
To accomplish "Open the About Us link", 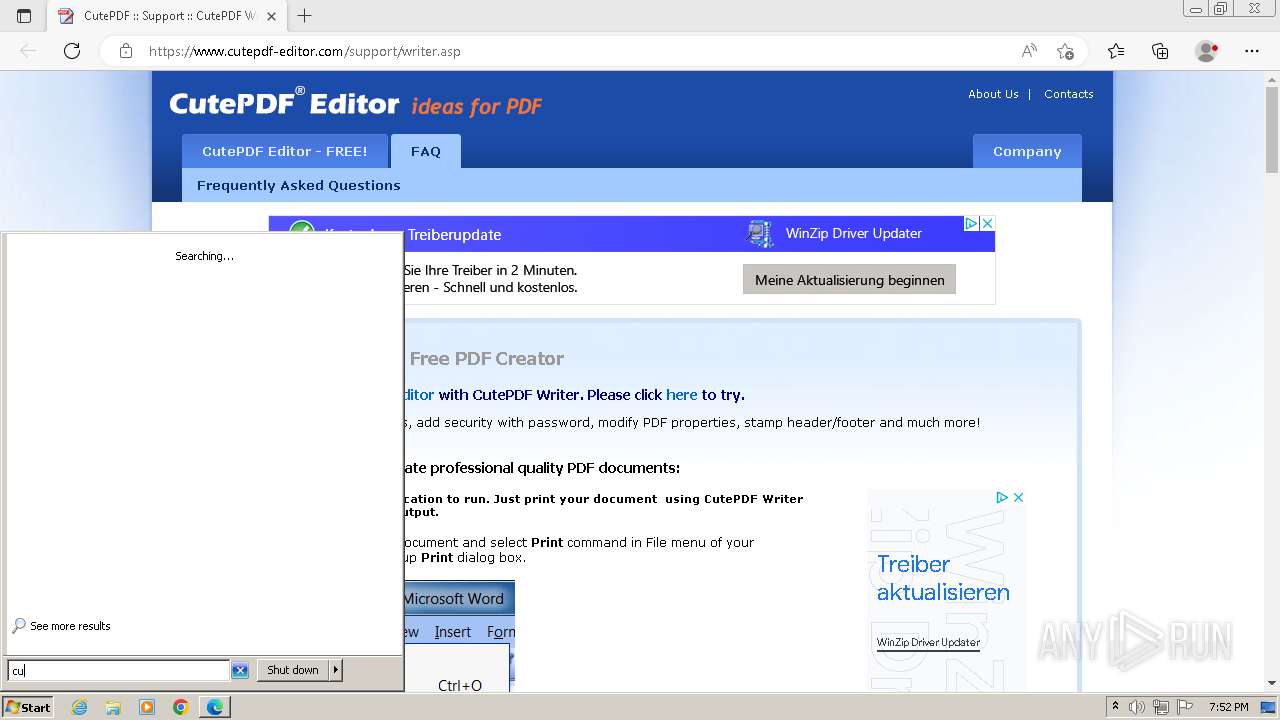I will point(993,94).
